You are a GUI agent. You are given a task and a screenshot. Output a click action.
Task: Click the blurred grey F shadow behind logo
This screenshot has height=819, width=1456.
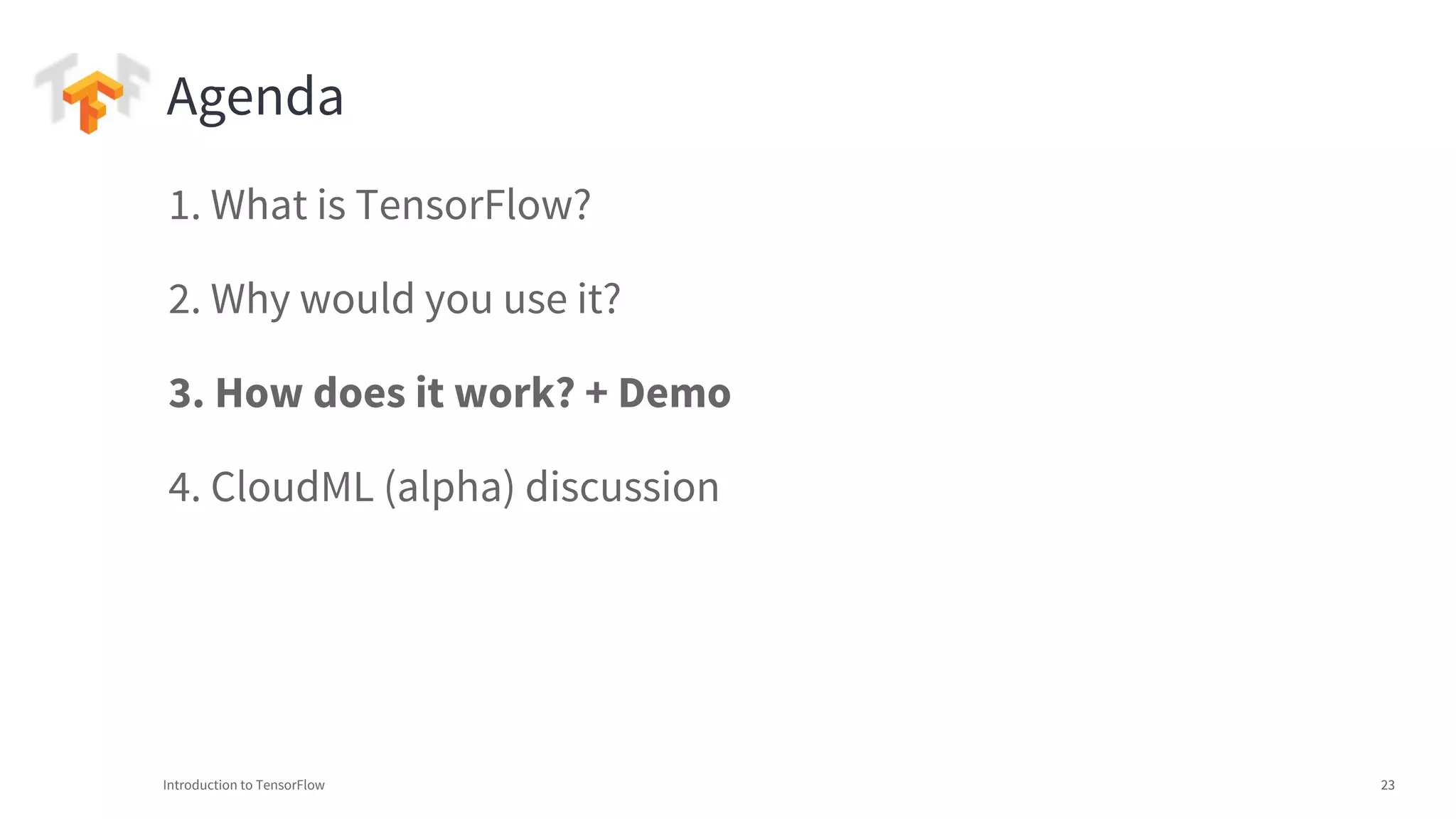[133, 82]
